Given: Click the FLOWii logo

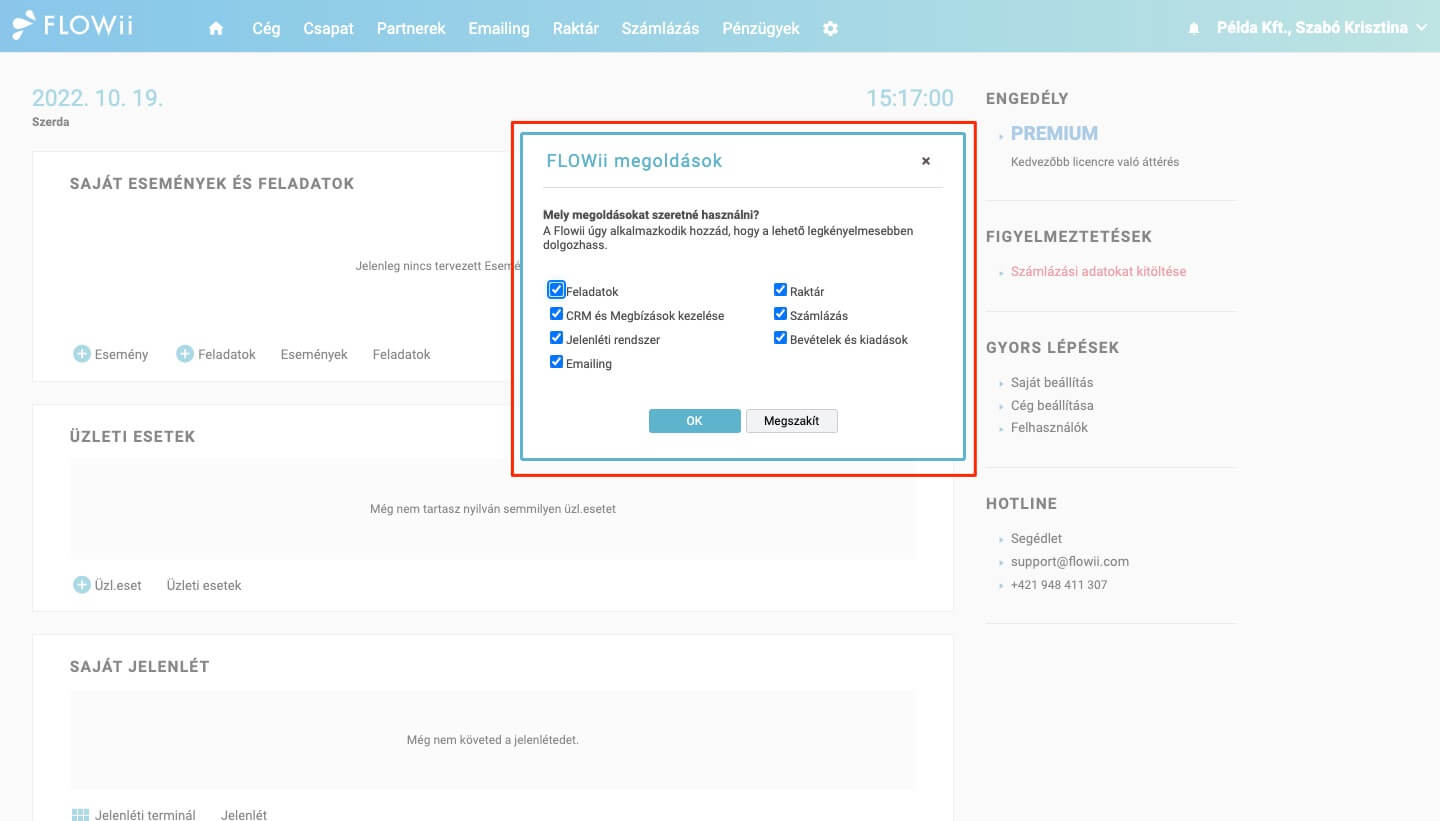Looking at the screenshot, I should 72,25.
